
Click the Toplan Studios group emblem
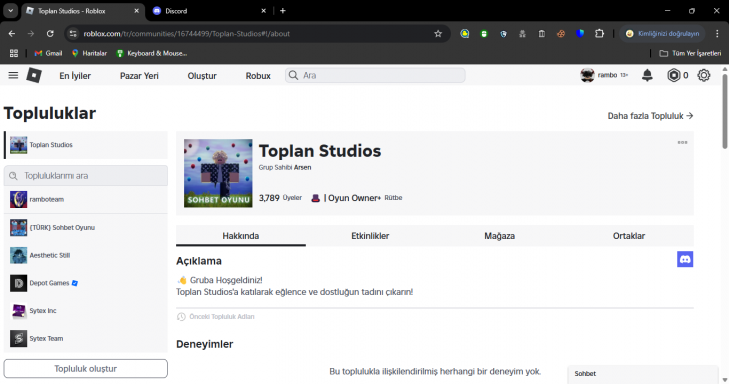(x=218, y=173)
